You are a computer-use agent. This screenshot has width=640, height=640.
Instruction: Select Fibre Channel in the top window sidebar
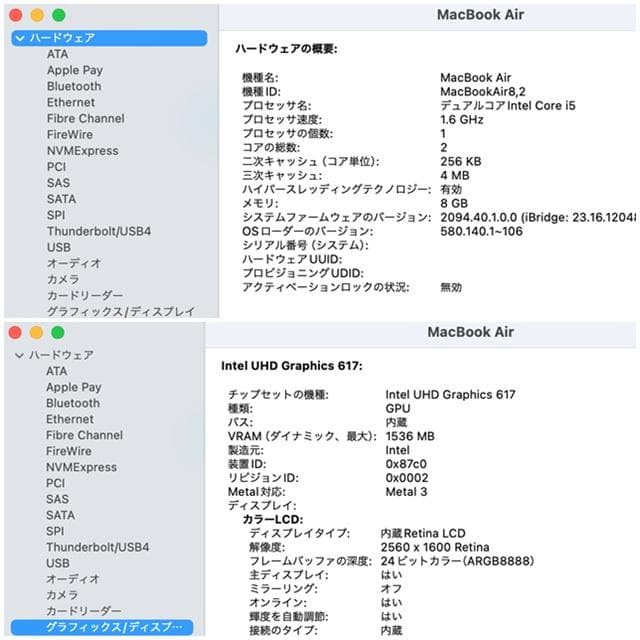[x=86, y=118]
